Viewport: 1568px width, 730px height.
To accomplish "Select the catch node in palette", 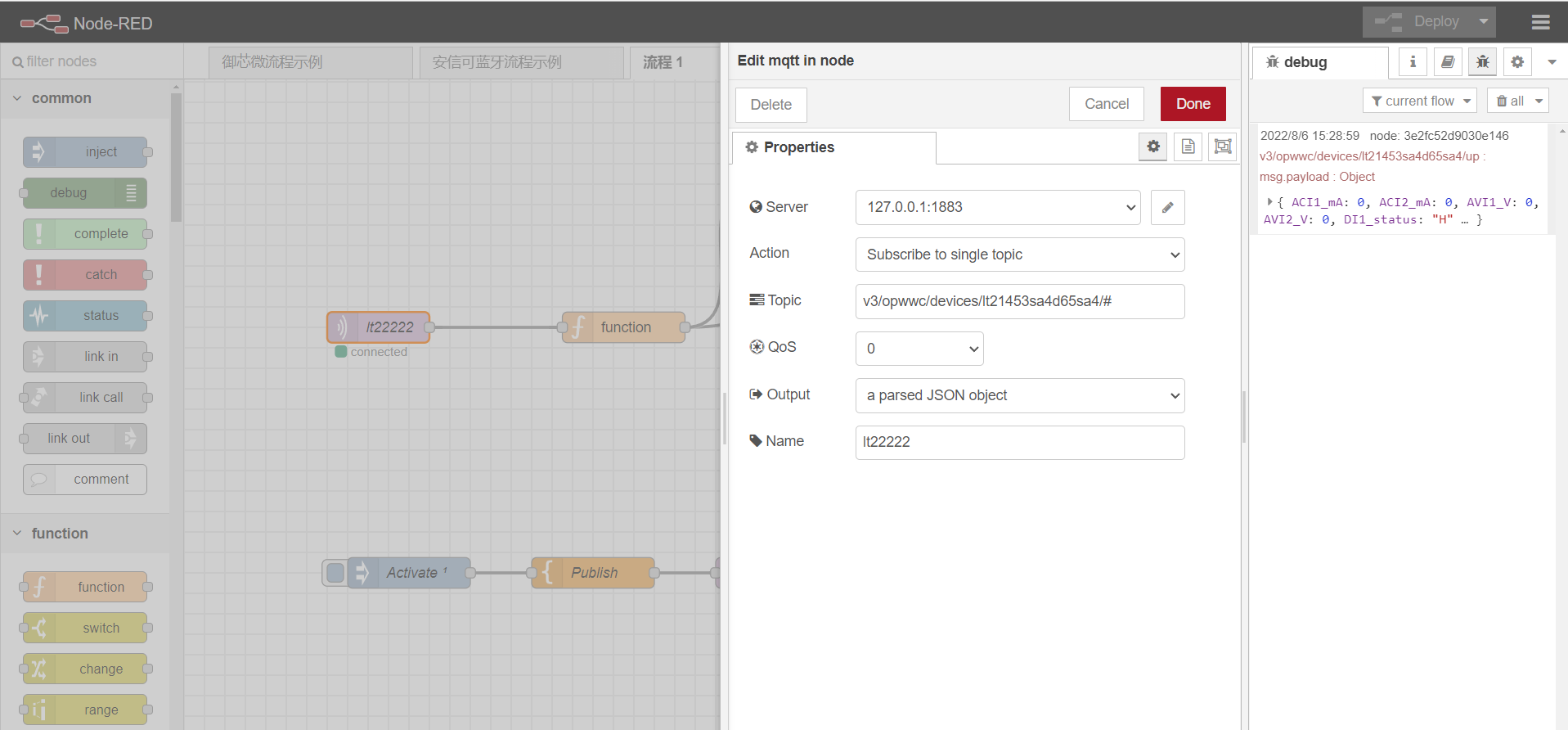I will pos(85,275).
